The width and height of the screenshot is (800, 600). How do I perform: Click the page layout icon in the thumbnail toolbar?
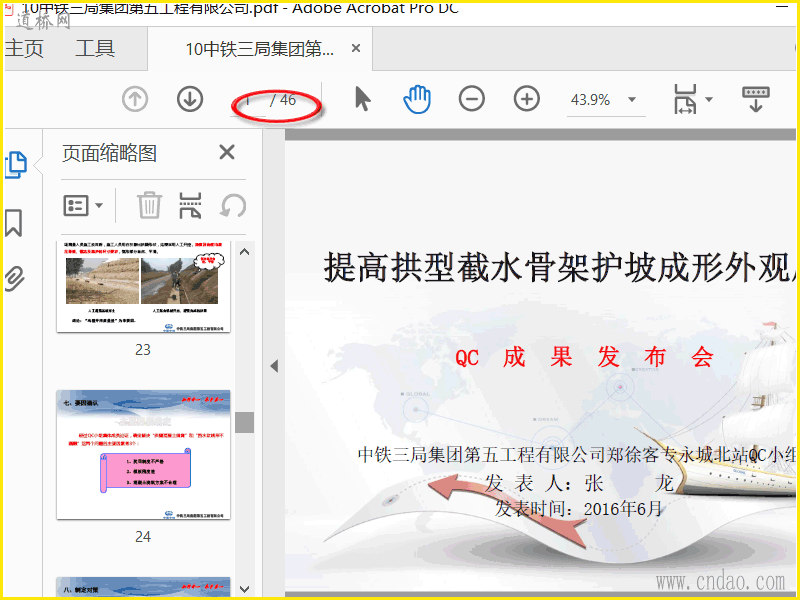[190, 205]
